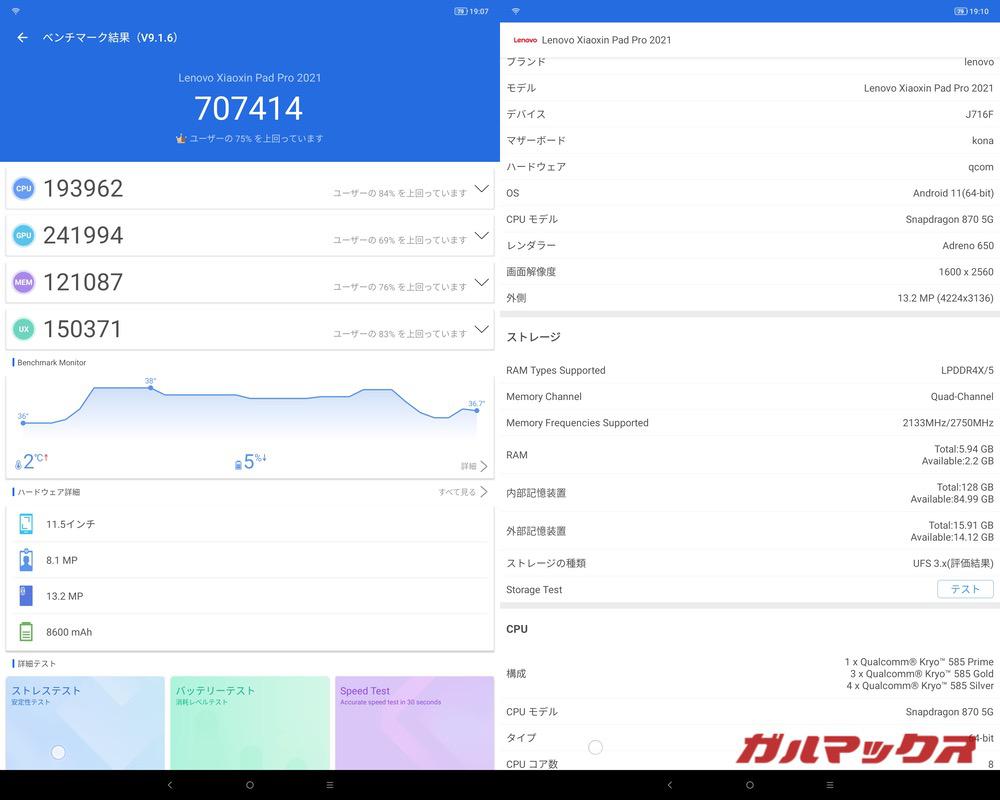
Task: Tap the front camera icon beside 8.1 MP
Action: [x=25, y=559]
